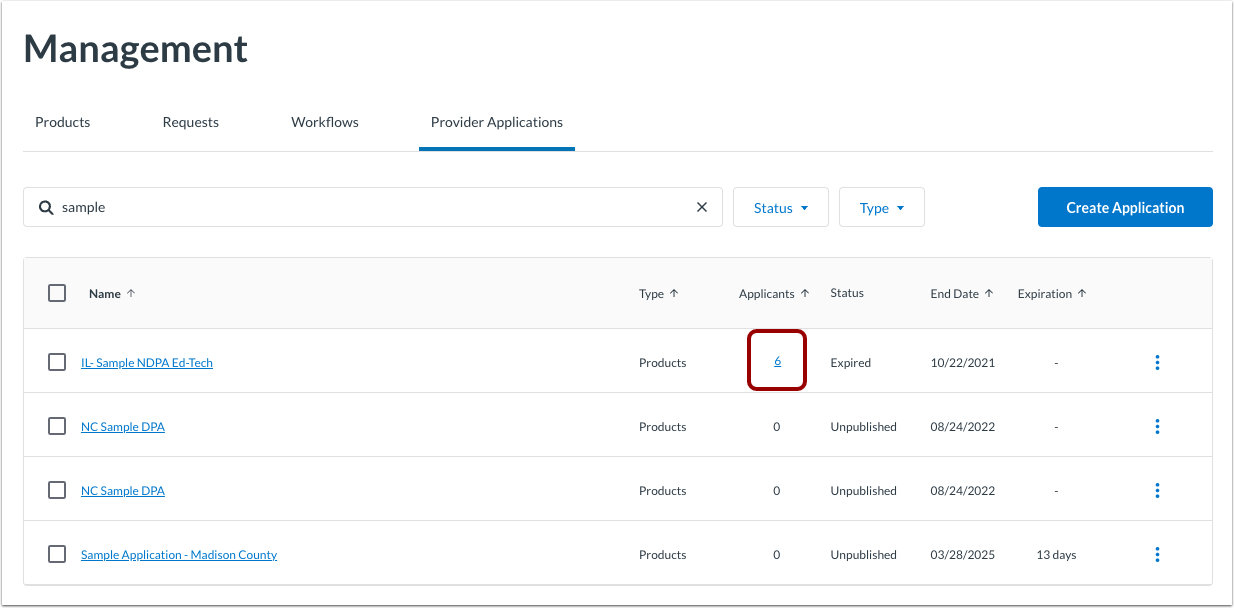The height and width of the screenshot is (608, 1234).
Task: Open the 6 applicants link
Action: tap(777, 361)
